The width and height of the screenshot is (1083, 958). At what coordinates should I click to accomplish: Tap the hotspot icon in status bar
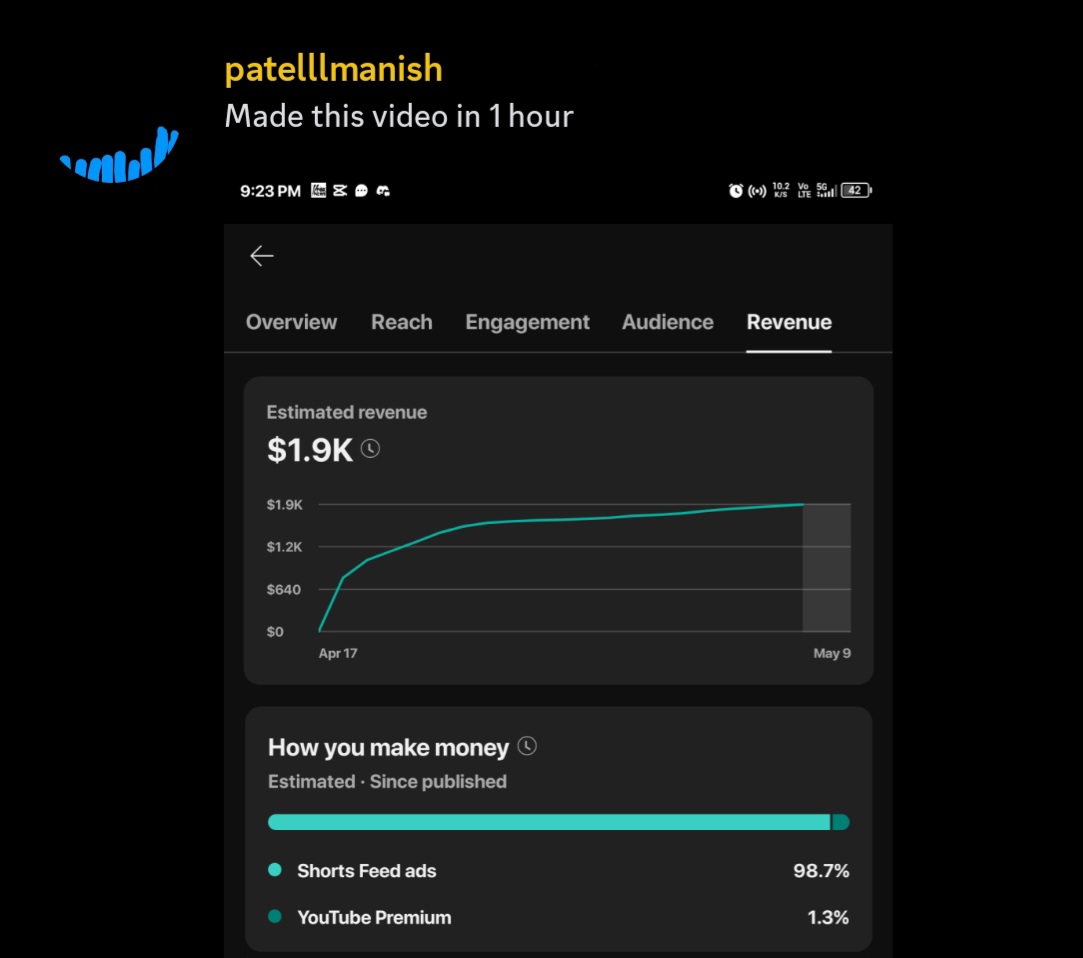tap(758, 191)
